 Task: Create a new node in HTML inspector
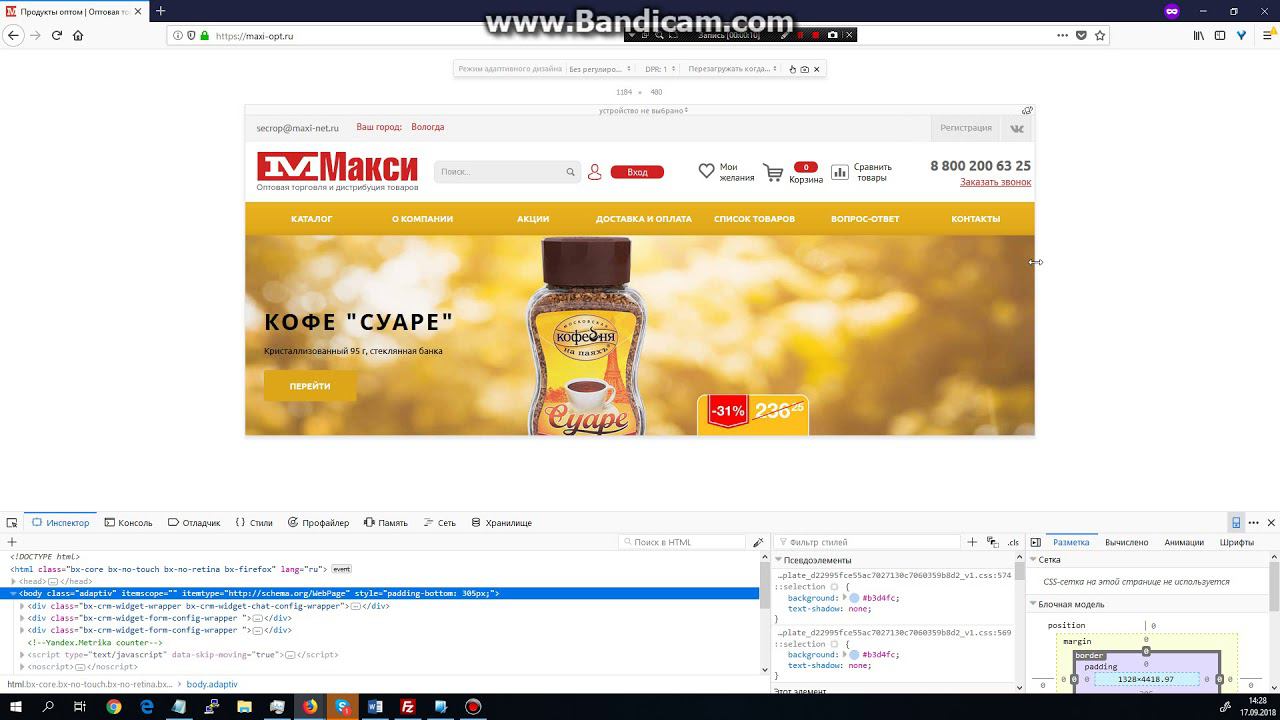pyautogui.click(x=12, y=542)
